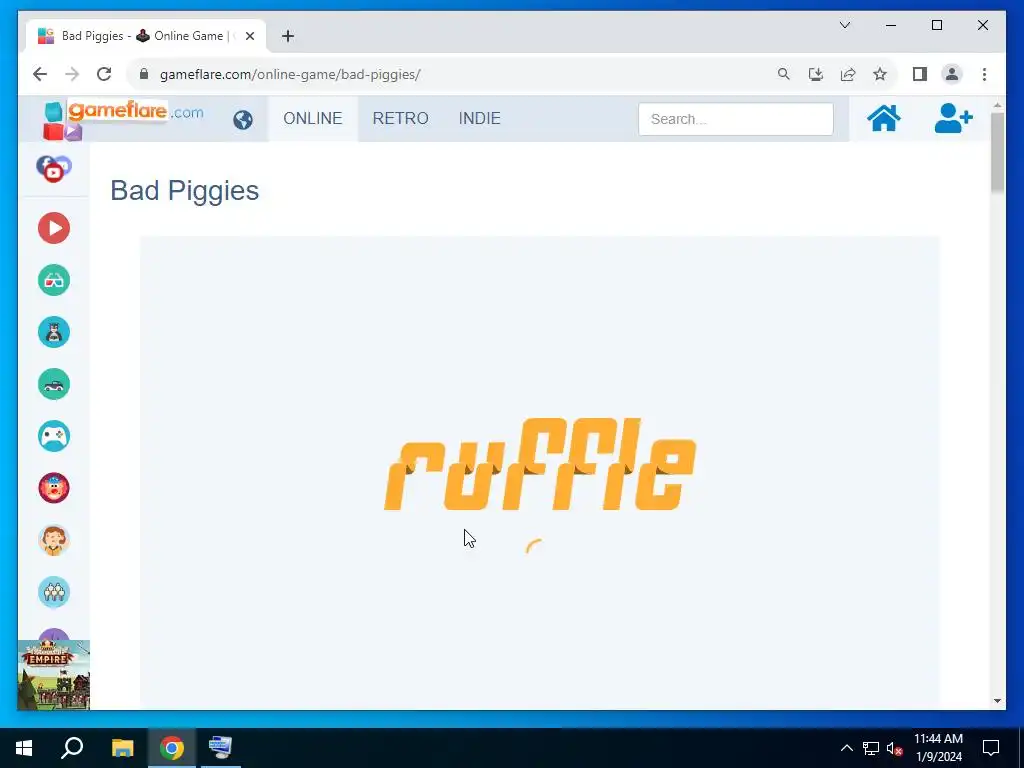Screen dimensions: 1024x768
Task: Click the address bar URL
Action: pos(290,74)
